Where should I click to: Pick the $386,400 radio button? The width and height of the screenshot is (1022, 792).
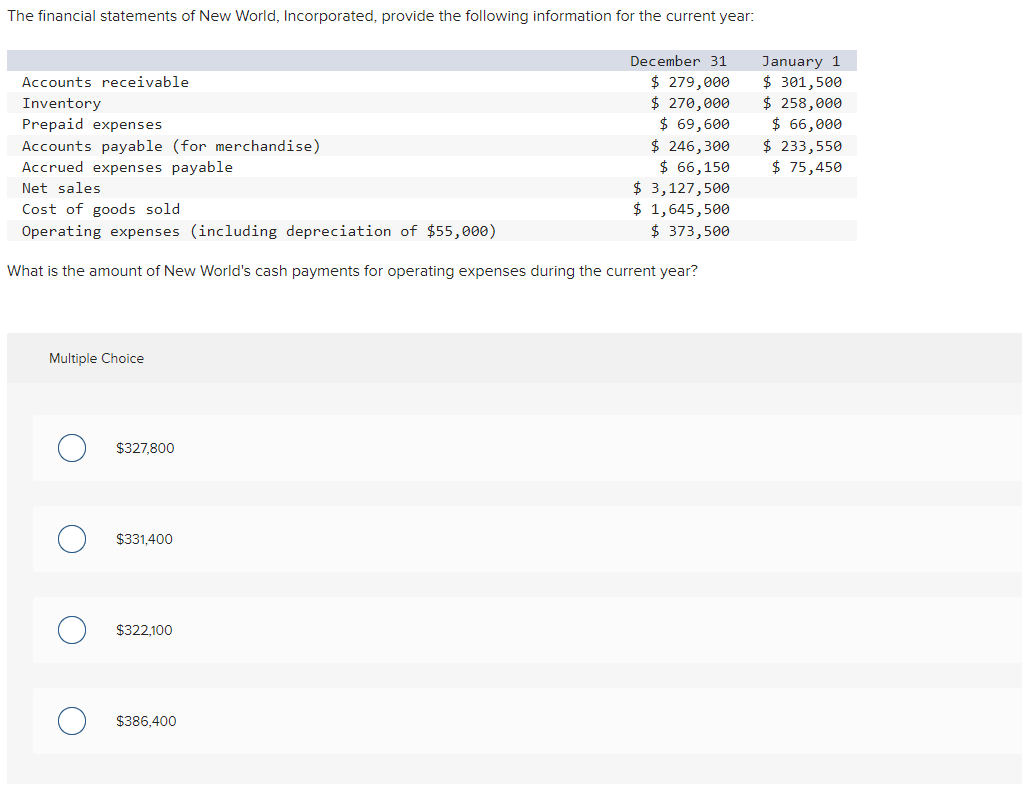click(x=72, y=721)
